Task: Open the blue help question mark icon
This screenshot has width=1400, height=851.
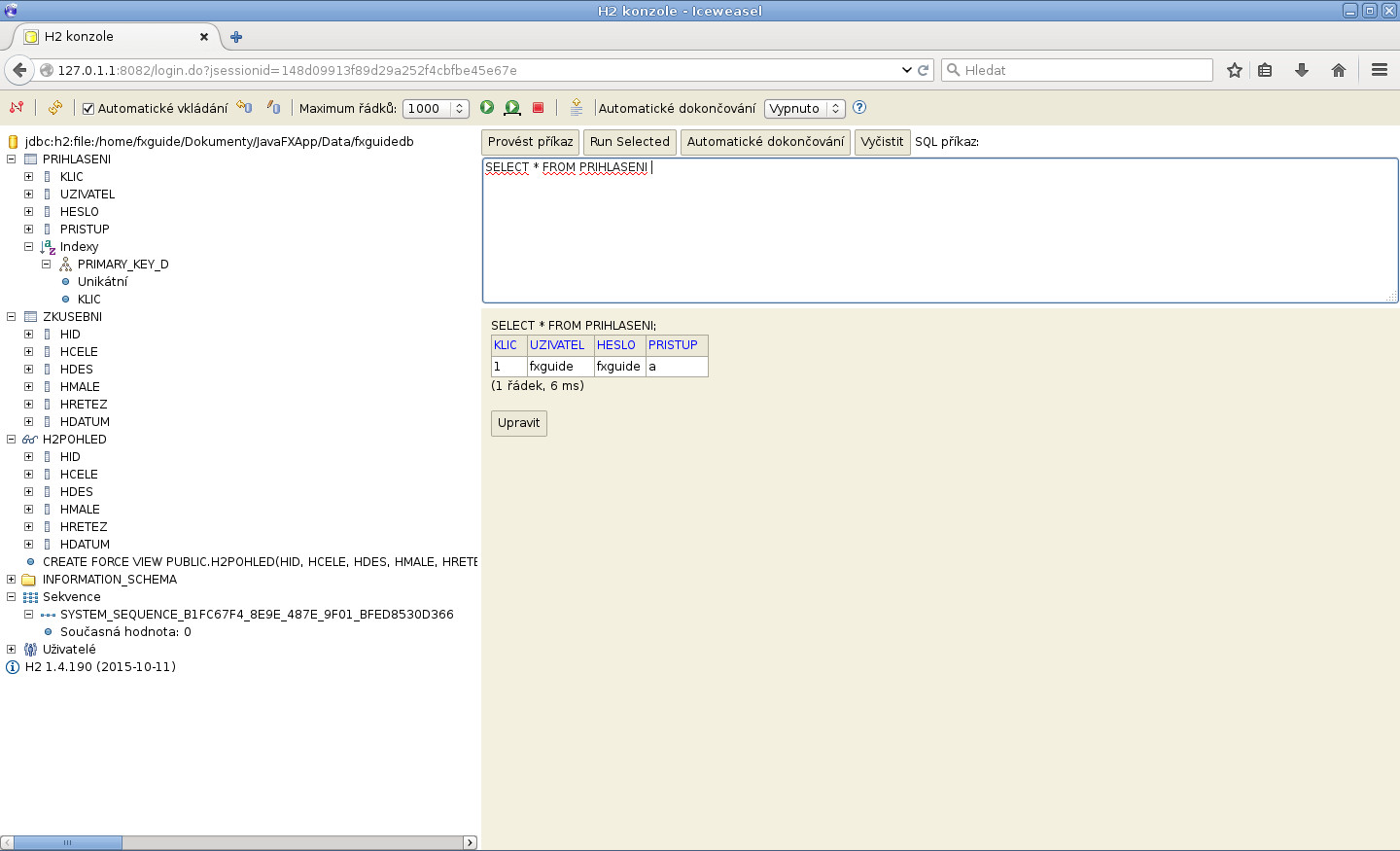Action: point(859,108)
